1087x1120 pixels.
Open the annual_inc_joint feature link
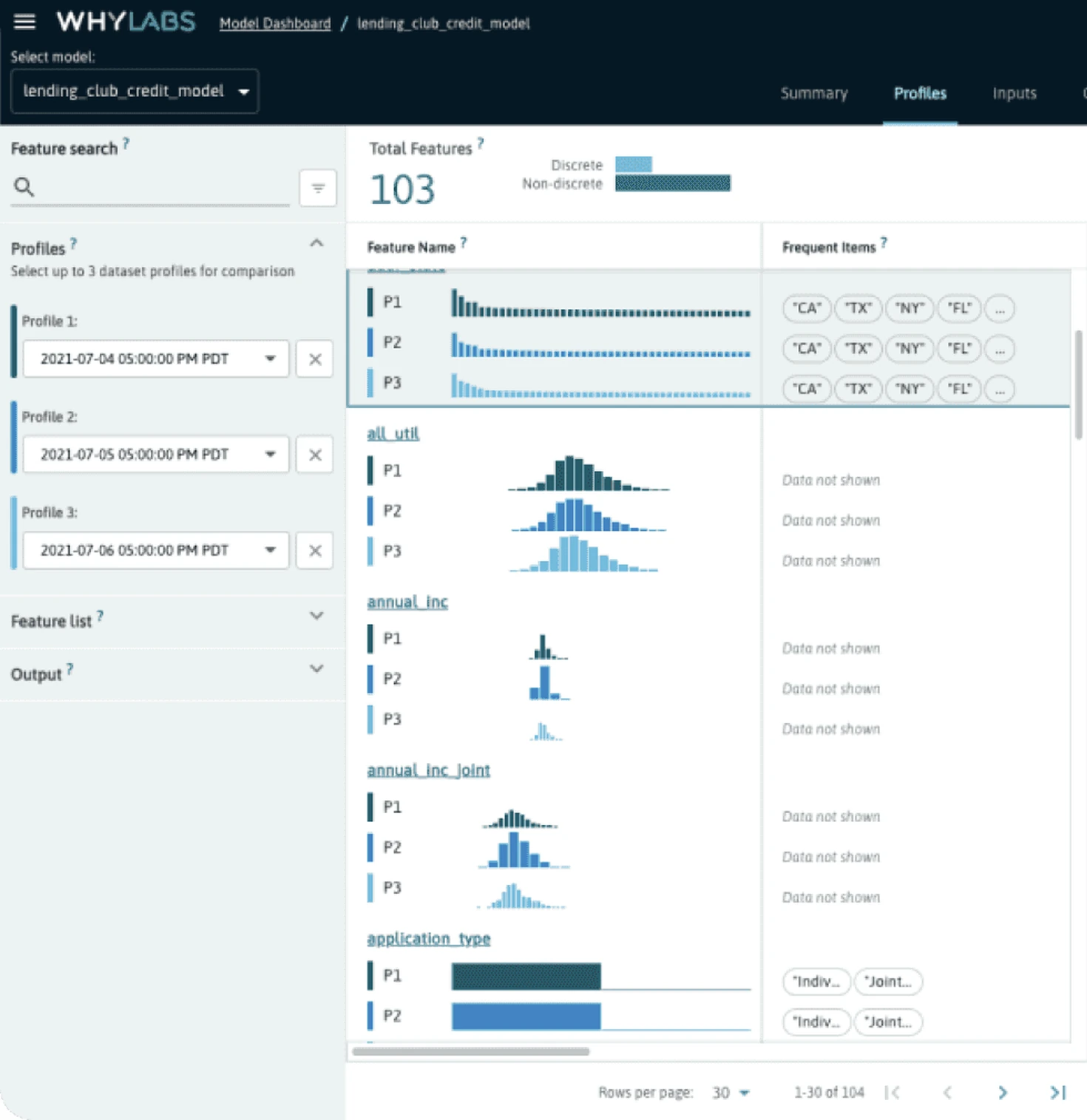[x=428, y=770]
